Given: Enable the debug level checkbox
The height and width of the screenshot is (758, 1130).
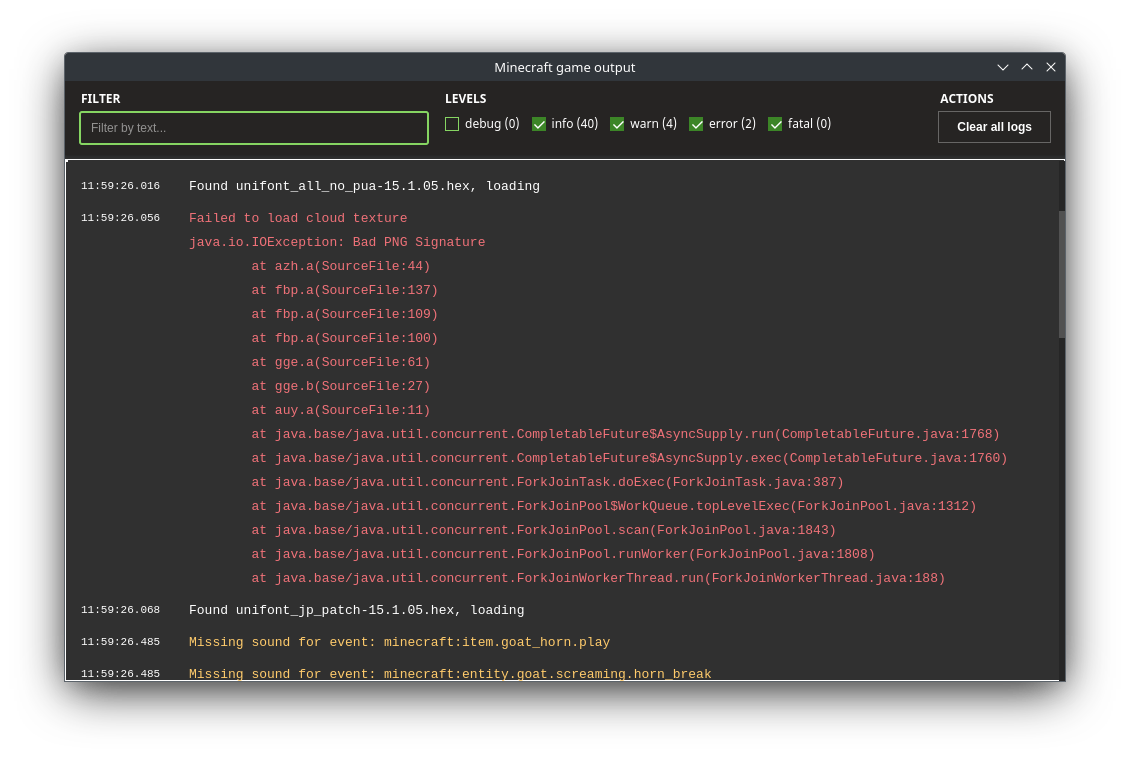Looking at the screenshot, I should (452, 124).
